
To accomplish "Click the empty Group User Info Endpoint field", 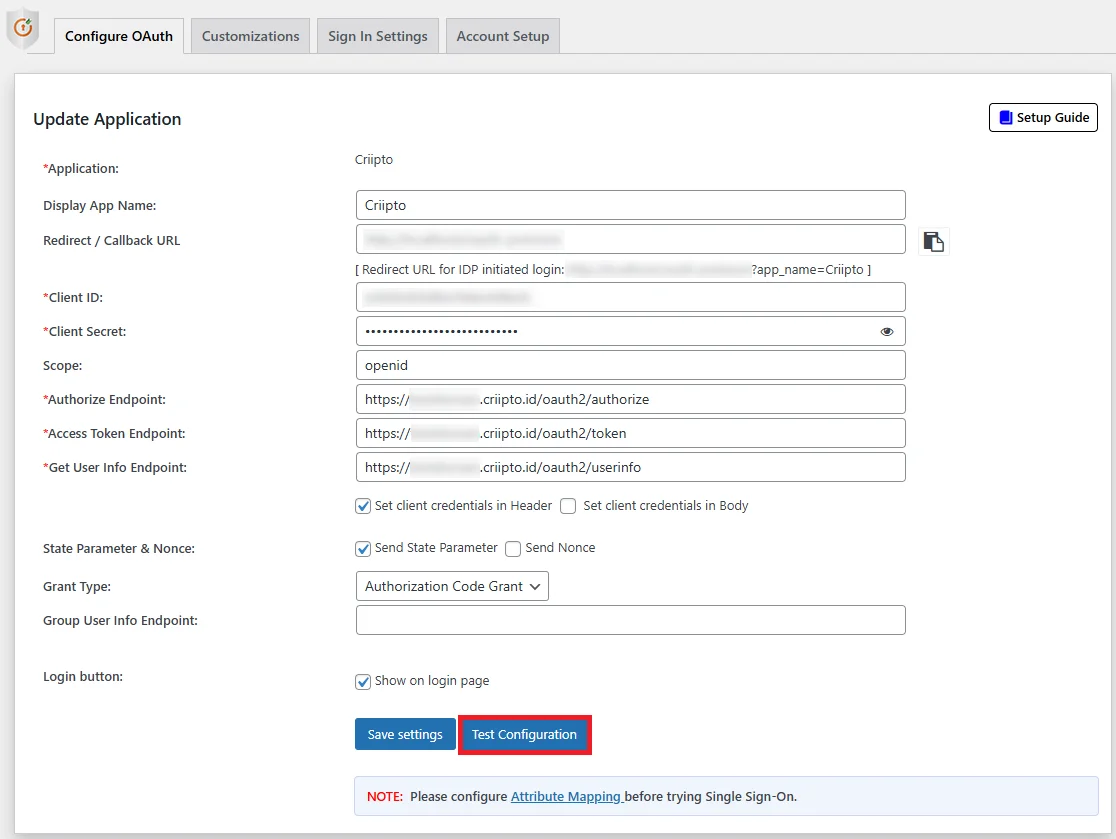I will (x=631, y=620).
